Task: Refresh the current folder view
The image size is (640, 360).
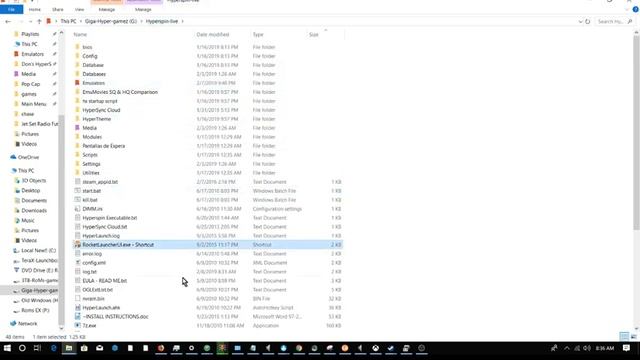Action: (x=588, y=21)
